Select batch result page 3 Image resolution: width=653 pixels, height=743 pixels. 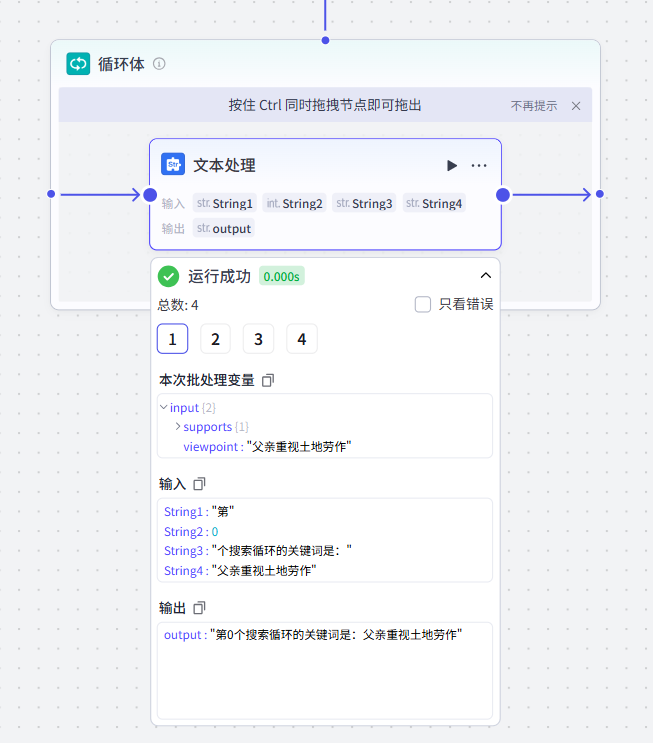click(x=258, y=339)
